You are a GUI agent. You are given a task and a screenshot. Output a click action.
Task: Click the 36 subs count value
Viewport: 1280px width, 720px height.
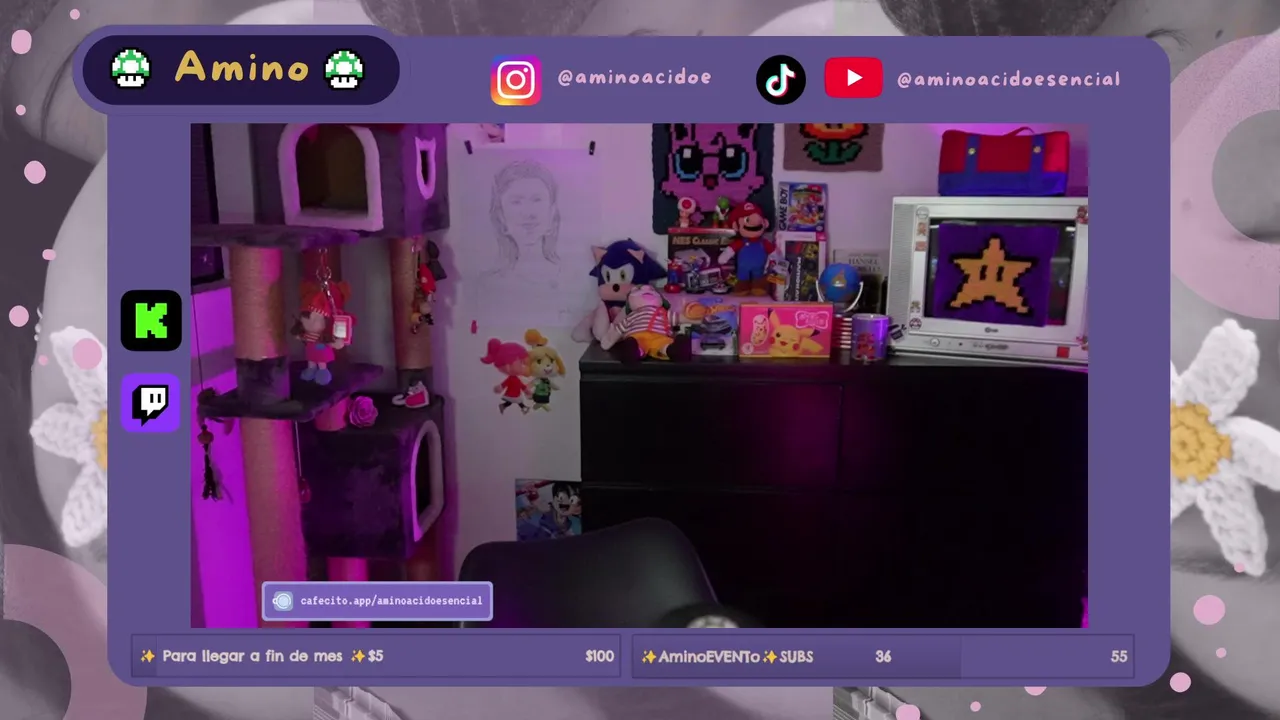(x=883, y=657)
